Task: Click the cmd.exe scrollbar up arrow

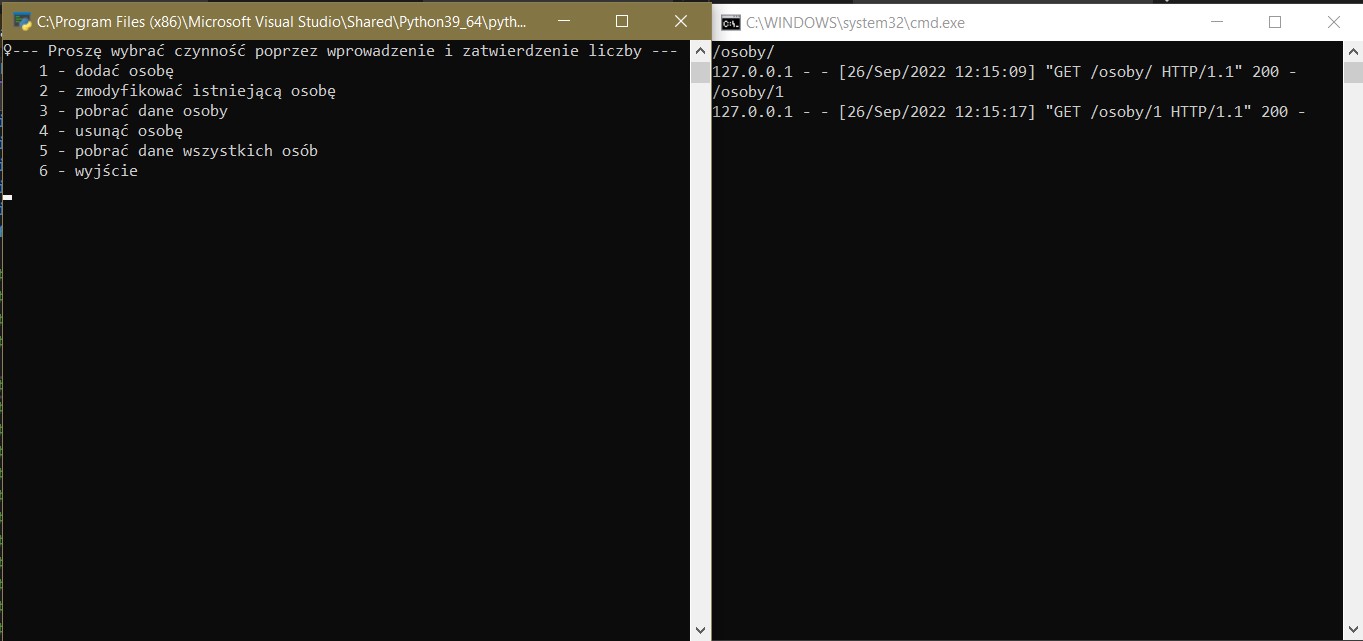Action: pos(1353,51)
